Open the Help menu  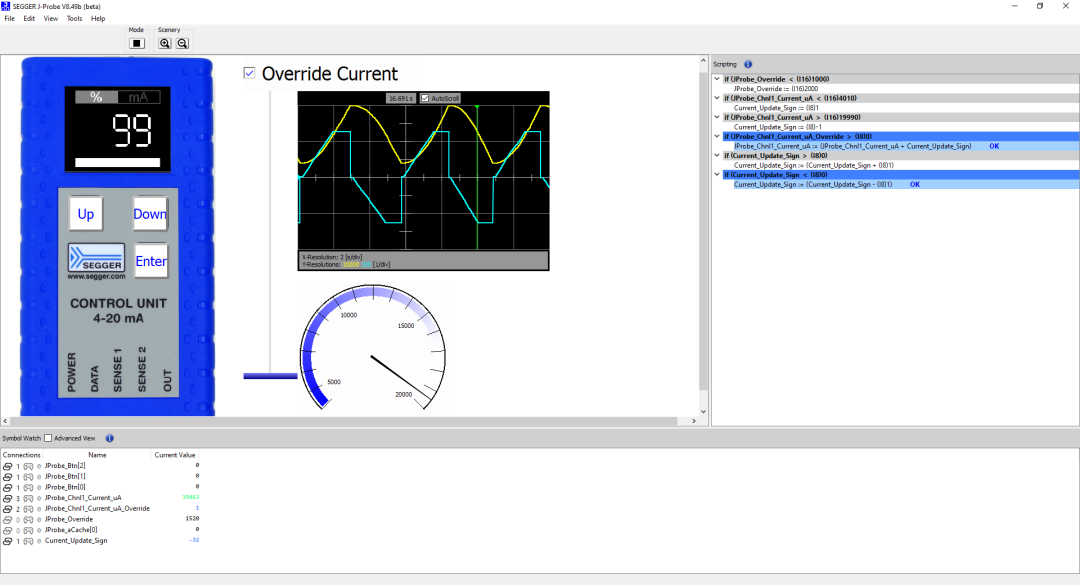tap(98, 19)
